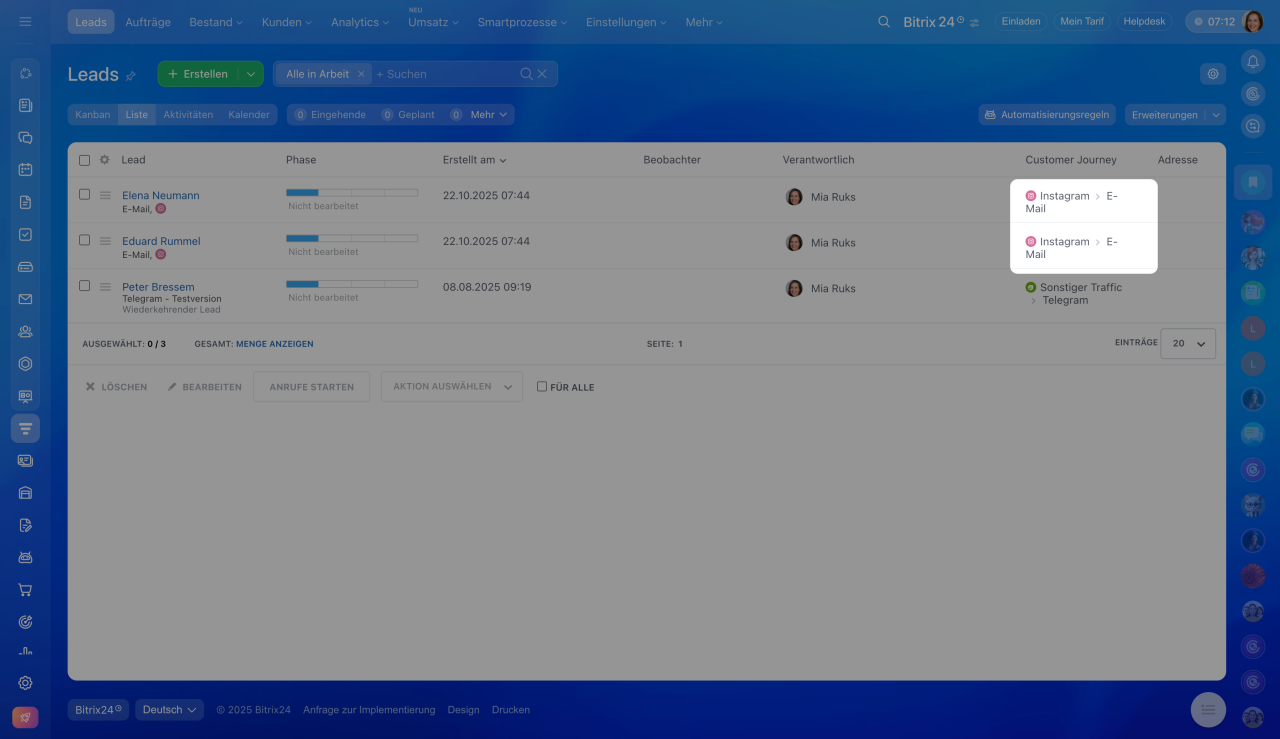Switch to the Aktivitäten view tab
Viewport: 1280px width, 739px height.
point(188,115)
